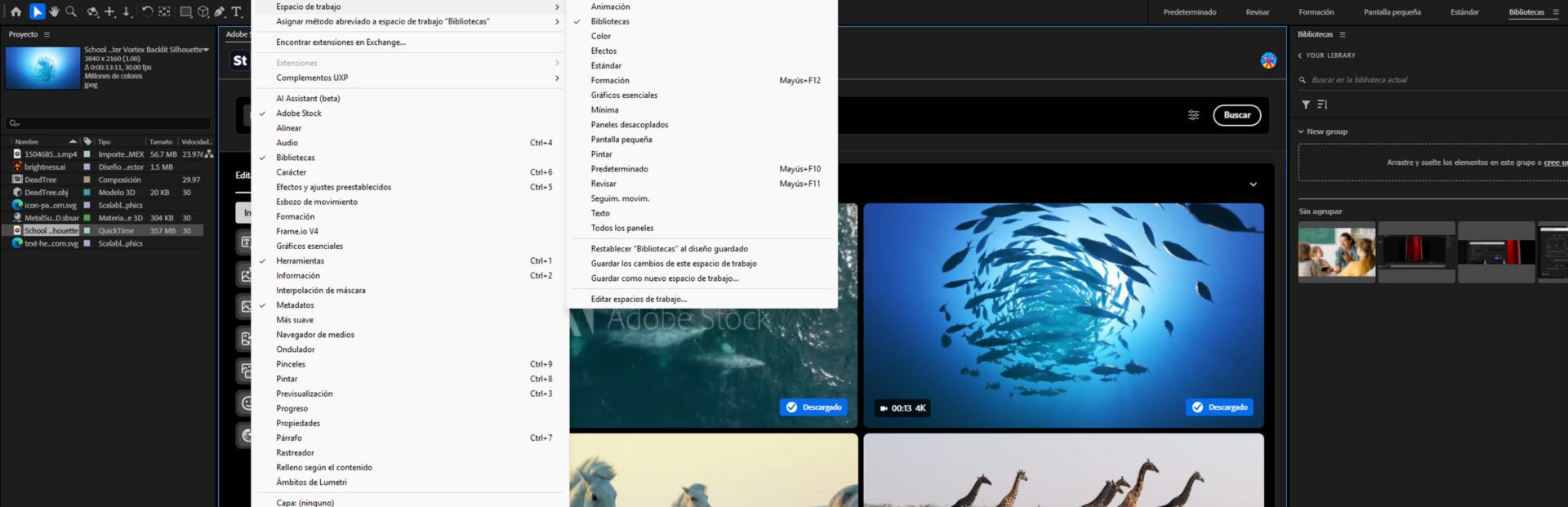The width and height of the screenshot is (1568, 507).
Task: Open Adobe Stock search filter settings icon
Action: [x=1193, y=115]
